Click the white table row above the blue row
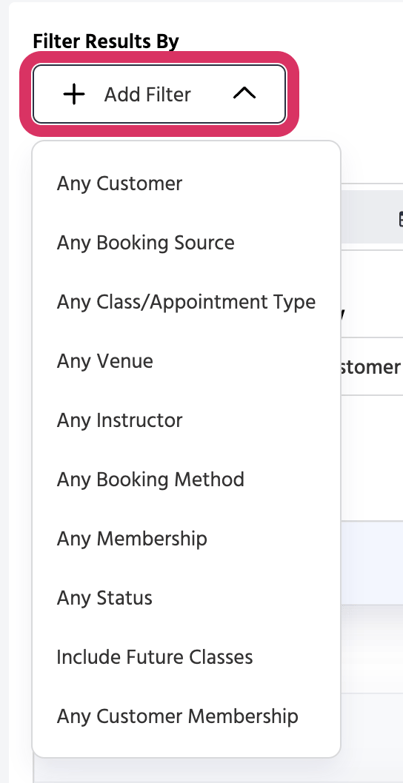 coord(372,458)
